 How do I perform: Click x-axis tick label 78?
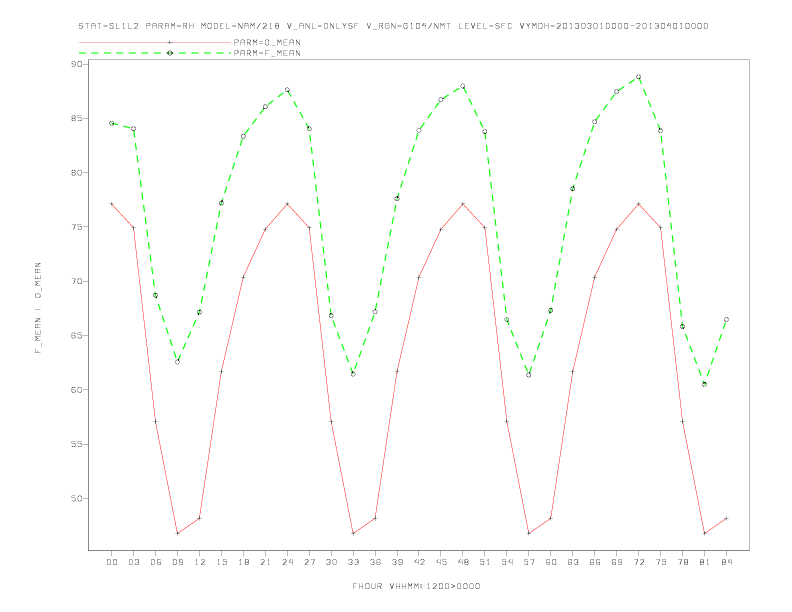(682, 562)
